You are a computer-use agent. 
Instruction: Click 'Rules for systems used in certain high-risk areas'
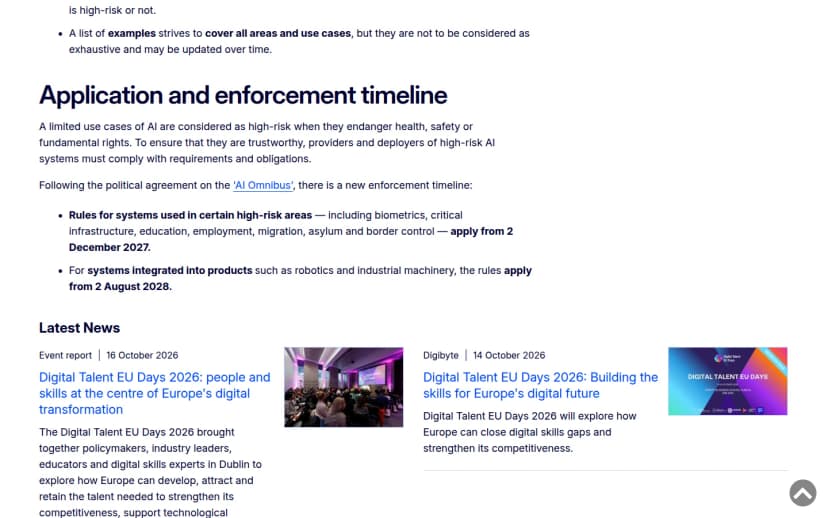click(190, 215)
